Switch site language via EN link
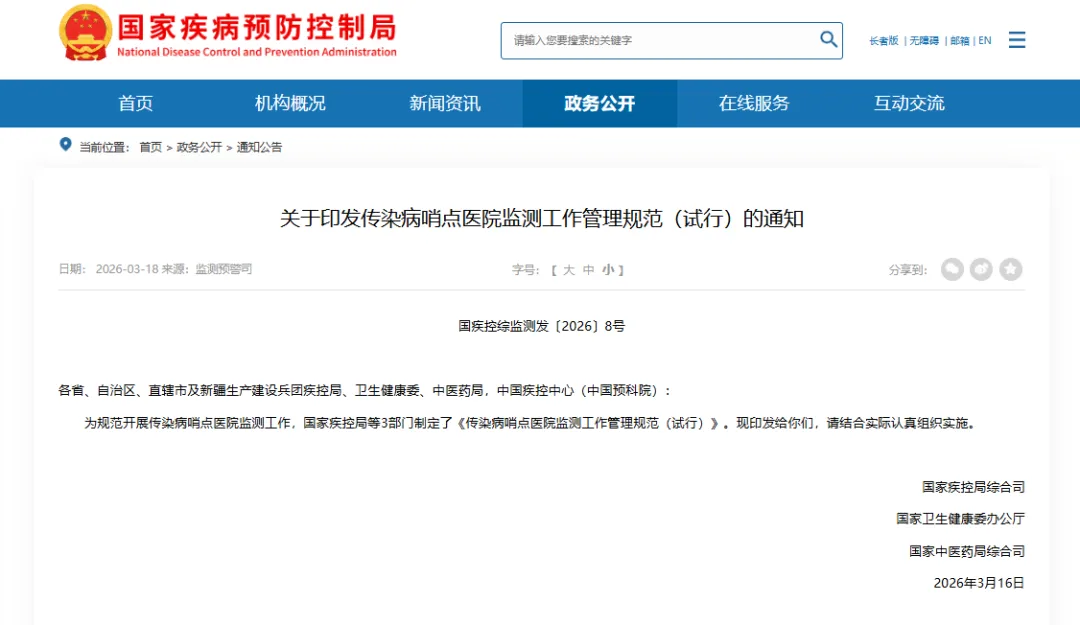This screenshot has height=625, width=1080. [985, 41]
